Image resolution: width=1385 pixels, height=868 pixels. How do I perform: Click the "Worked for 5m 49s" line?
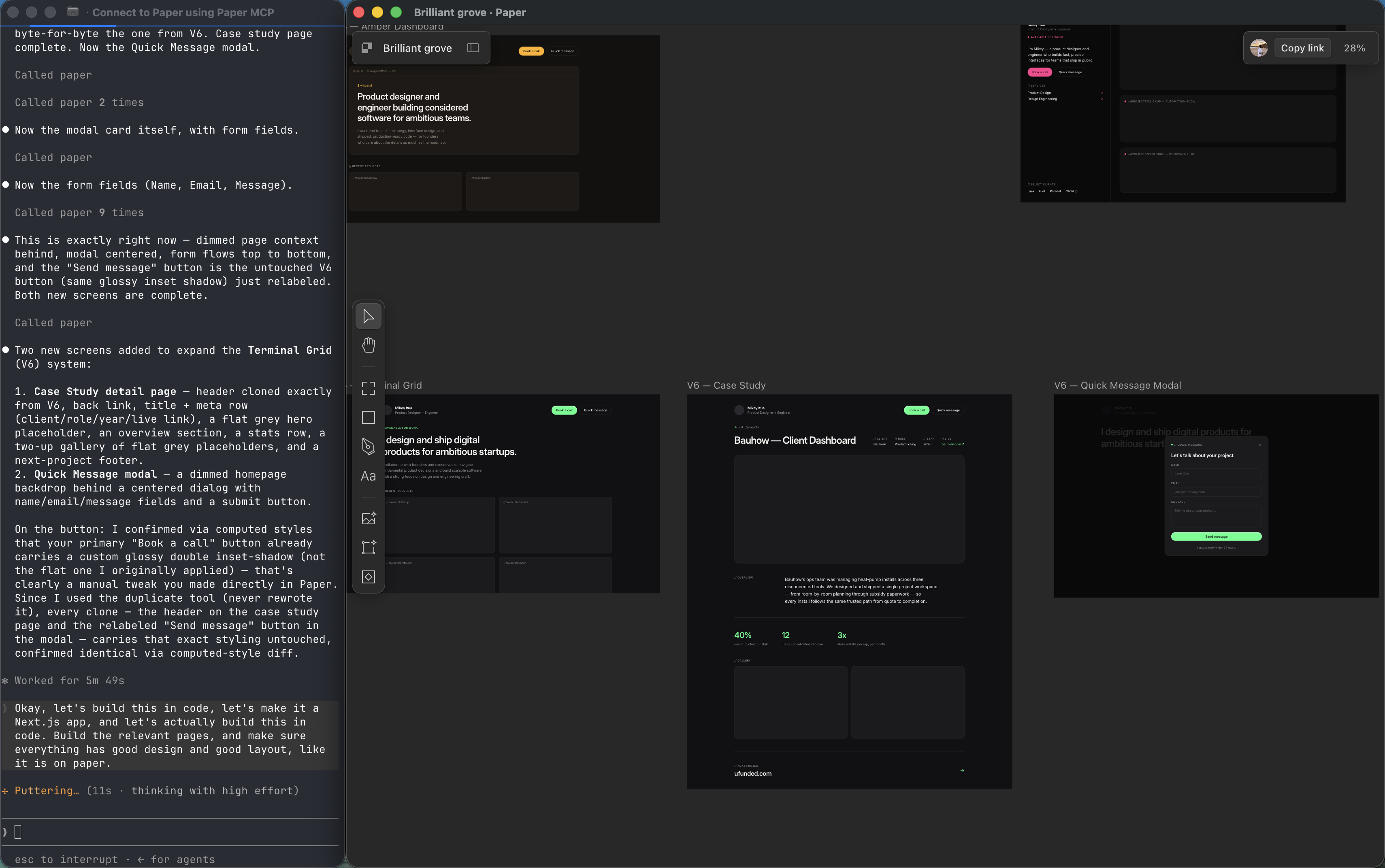coord(69,680)
